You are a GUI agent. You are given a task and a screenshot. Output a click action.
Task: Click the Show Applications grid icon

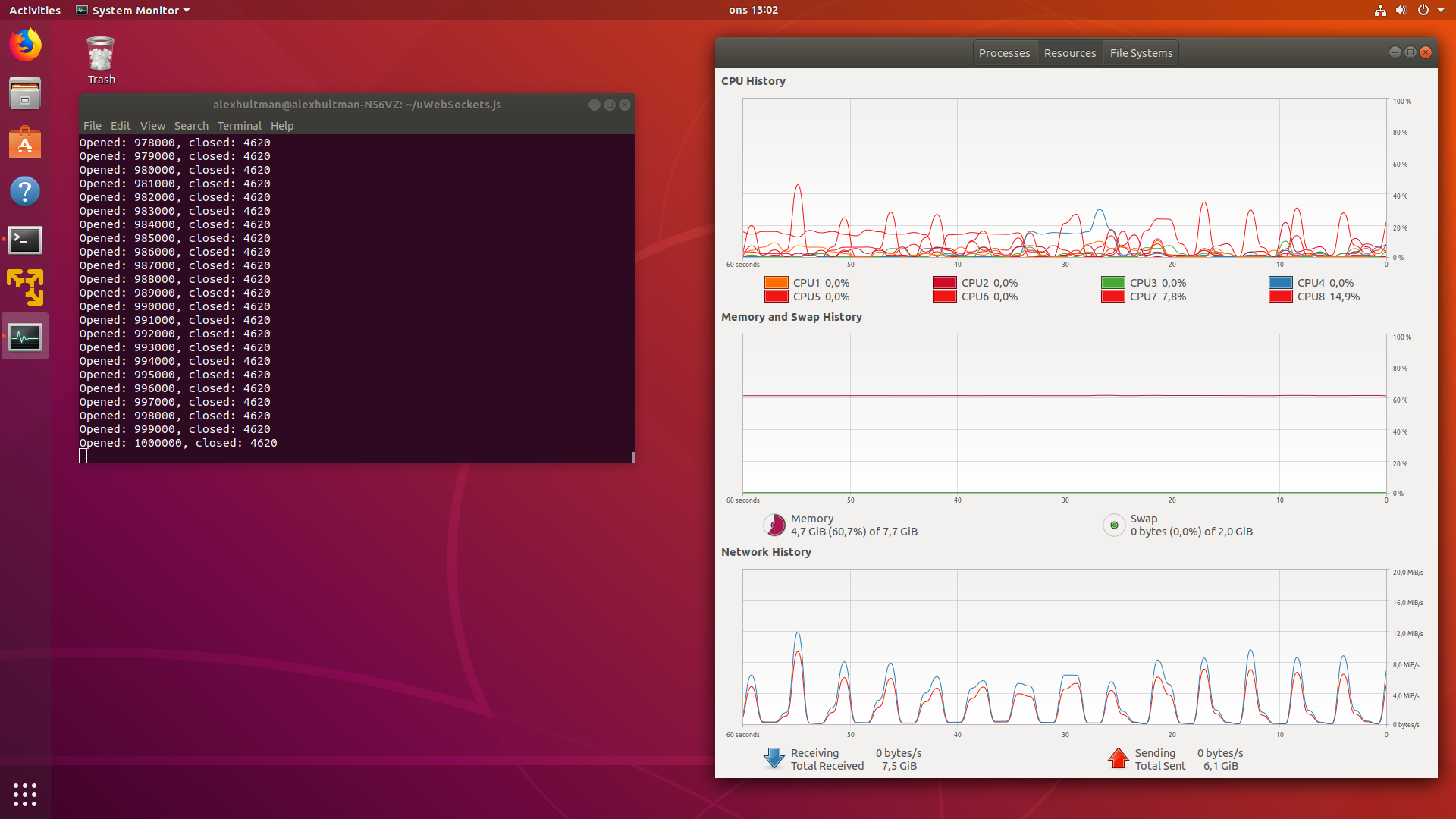click(x=25, y=794)
